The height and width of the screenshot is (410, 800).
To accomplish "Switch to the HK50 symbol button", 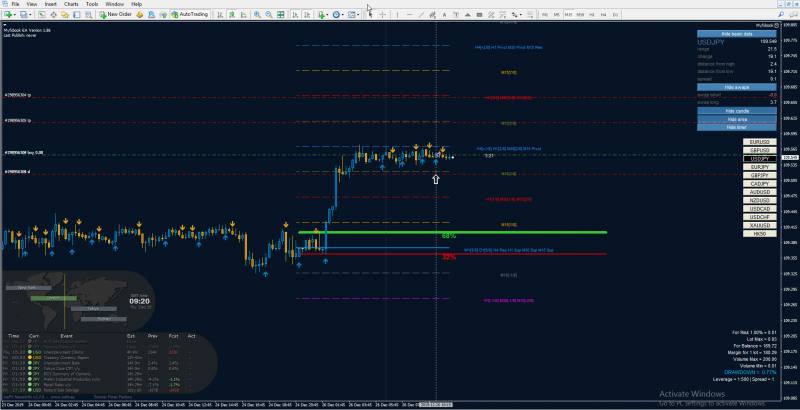I will tap(760, 234).
